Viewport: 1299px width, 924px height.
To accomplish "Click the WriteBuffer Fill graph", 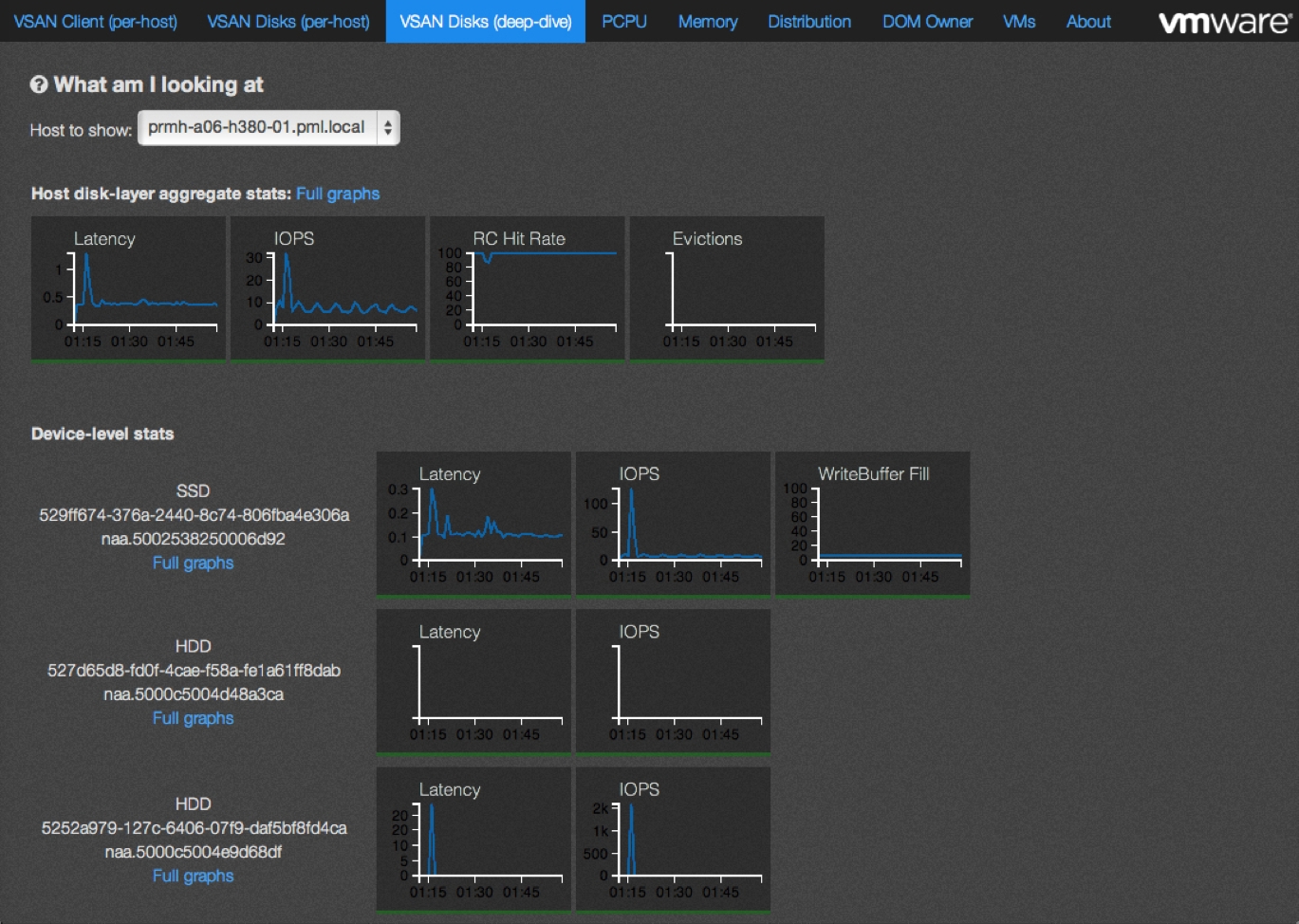I will pos(873,524).
